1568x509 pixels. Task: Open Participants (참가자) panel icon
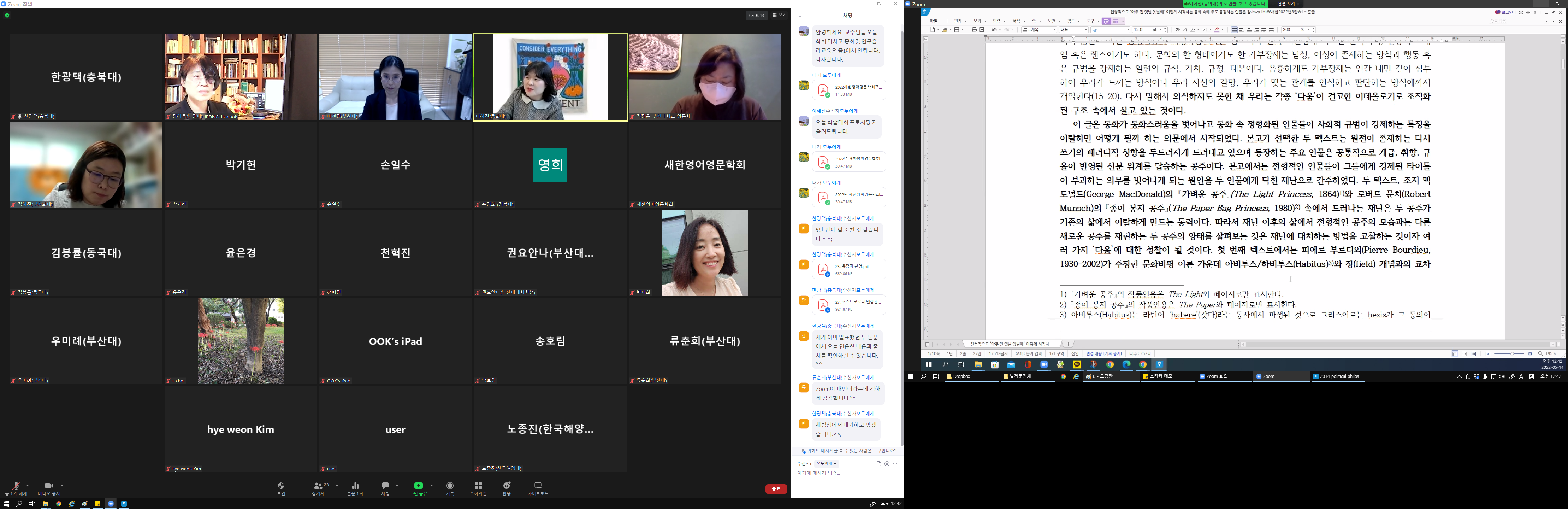(x=318, y=486)
